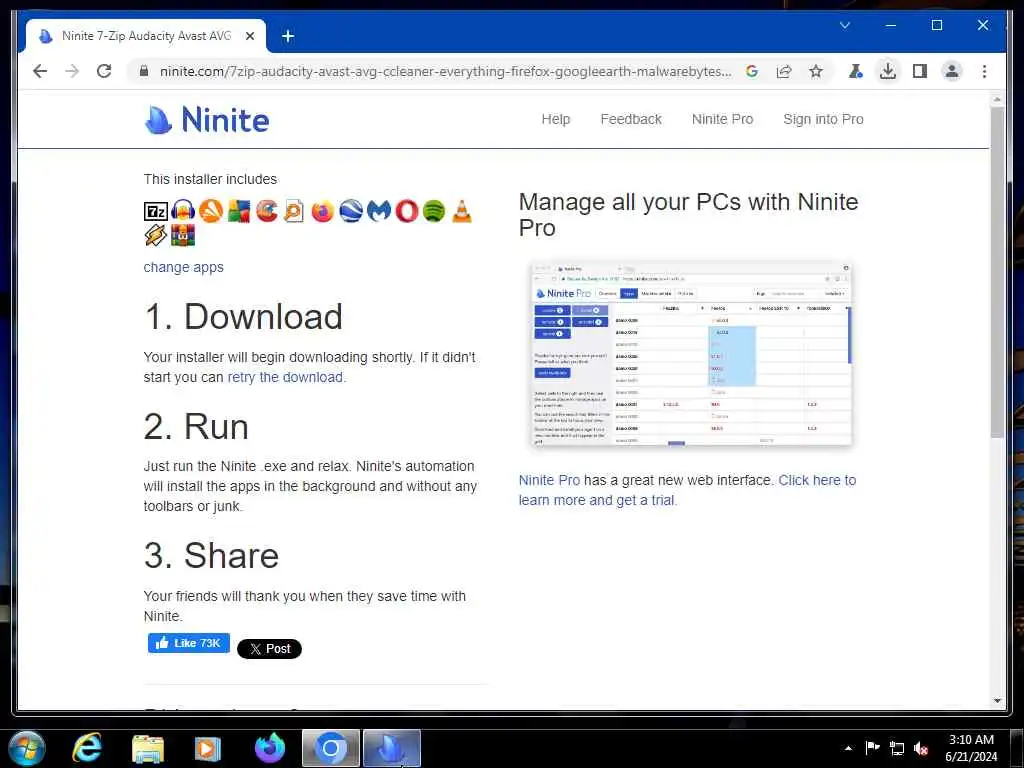Launch Internet Explorer from taskbar
This screenshot has width=1024, height=768.
pyautogui.click(x=87, y=748)
